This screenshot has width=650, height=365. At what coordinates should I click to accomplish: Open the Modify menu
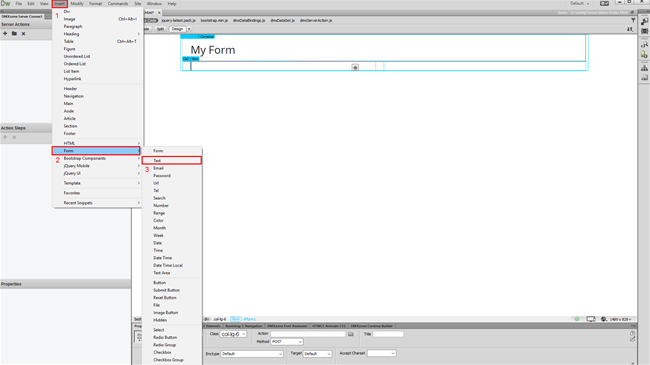pyautogui.click(x=77, y=4)
